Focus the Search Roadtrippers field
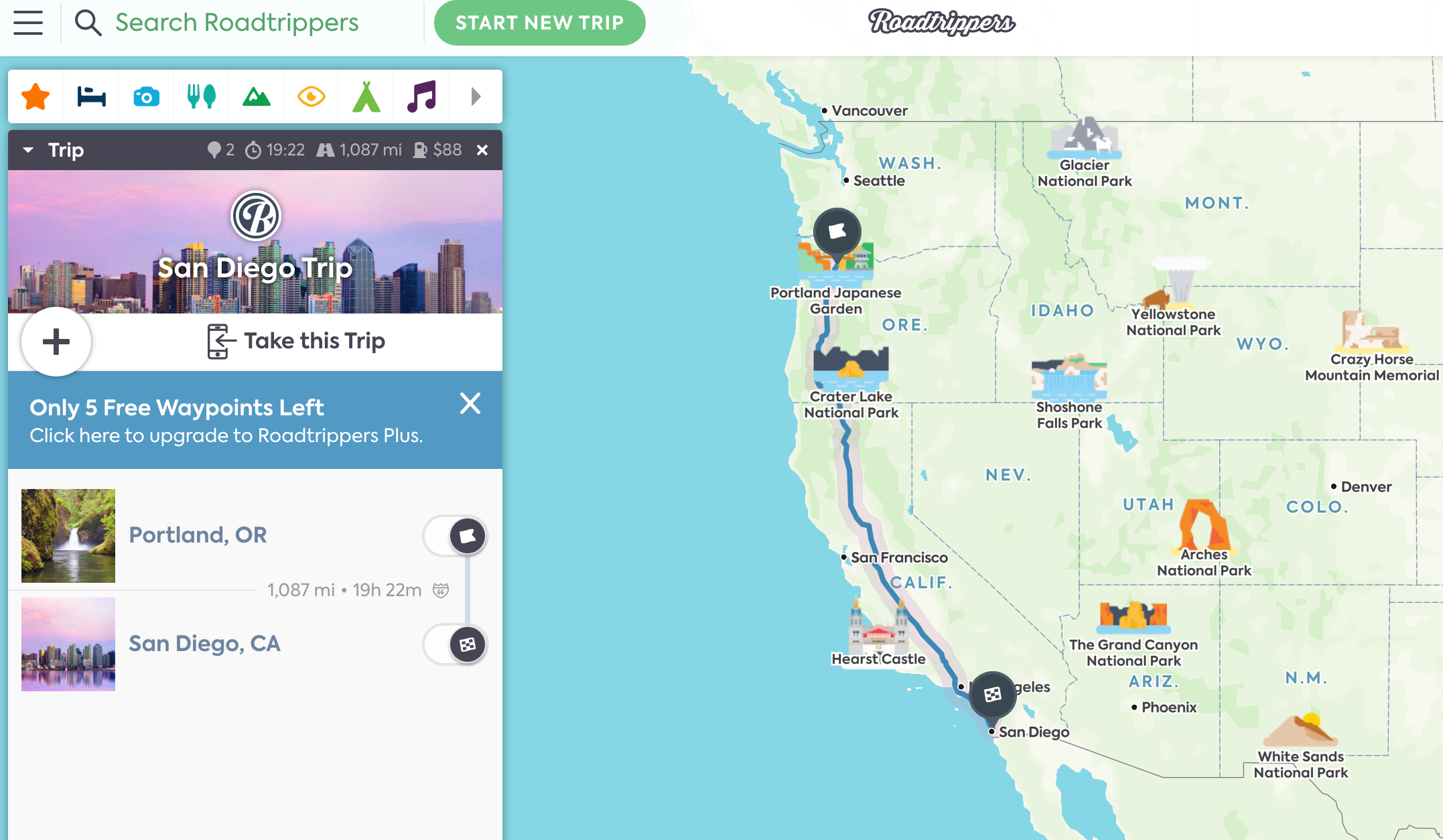1443x840 pixels. click(236, 23)
